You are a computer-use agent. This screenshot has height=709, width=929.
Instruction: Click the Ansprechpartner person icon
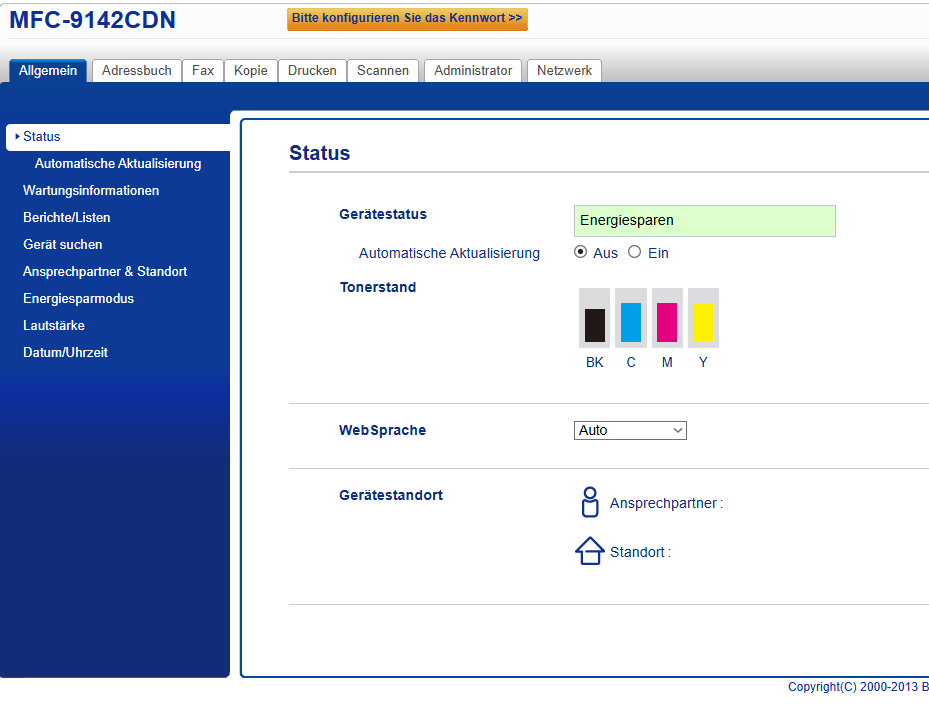[x=590, y=502]
